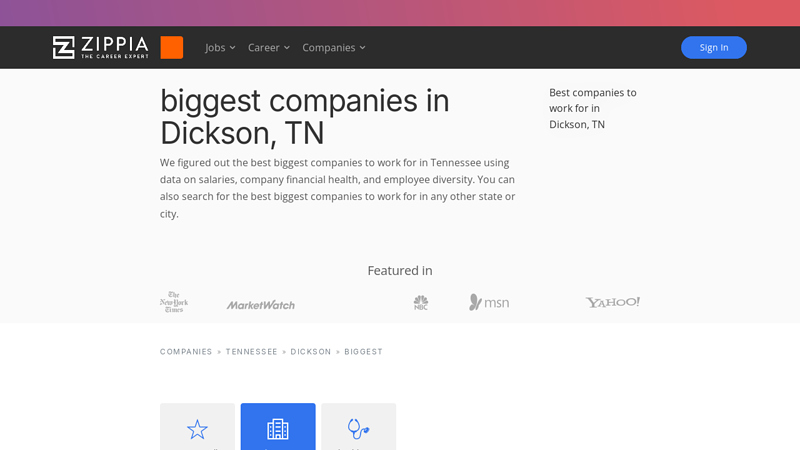Click the page heading biggest companies in Dickson, TN
800x450 pixels.
tap(305, 117)
